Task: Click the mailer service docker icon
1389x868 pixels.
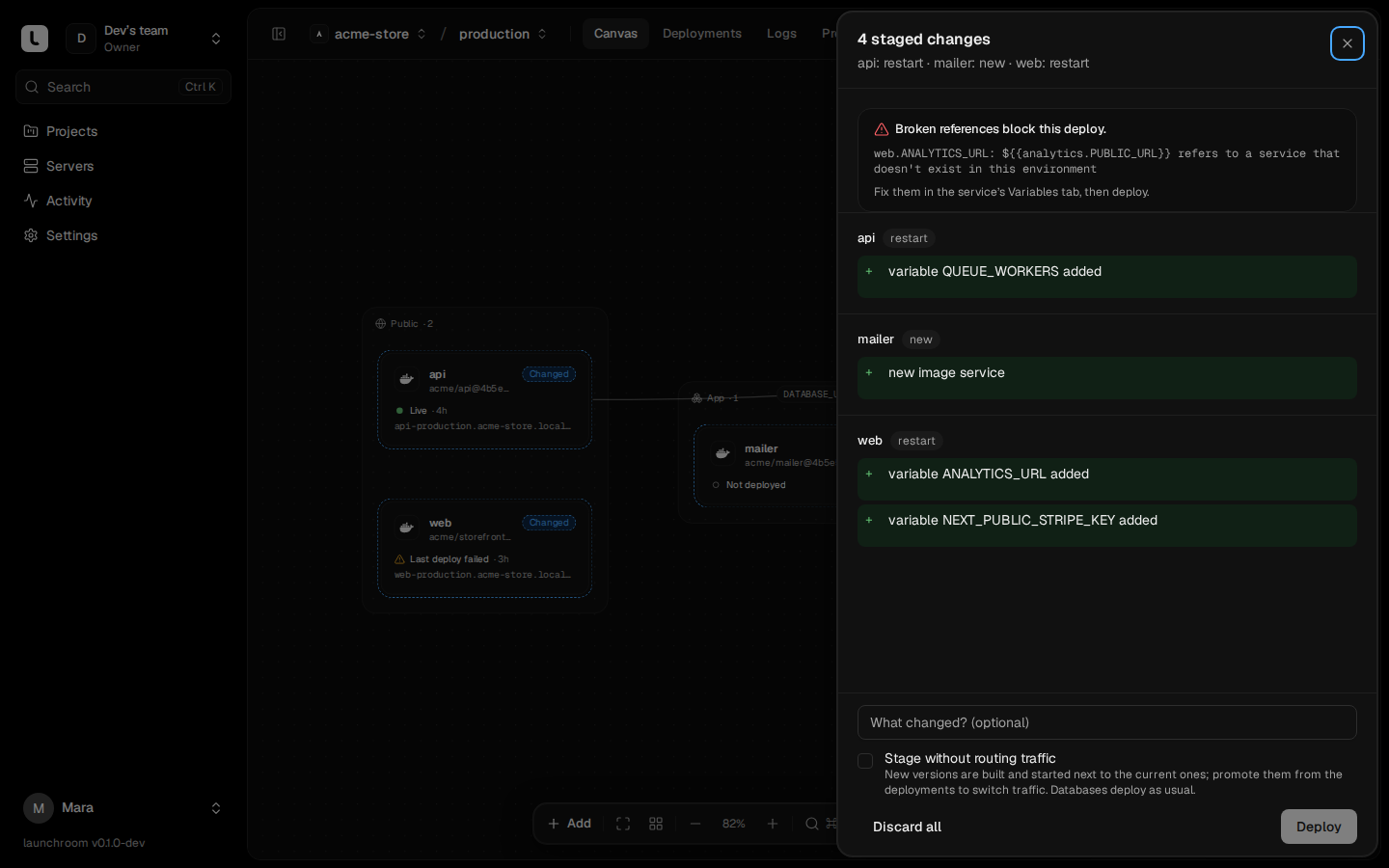Action: pos(722,453)
